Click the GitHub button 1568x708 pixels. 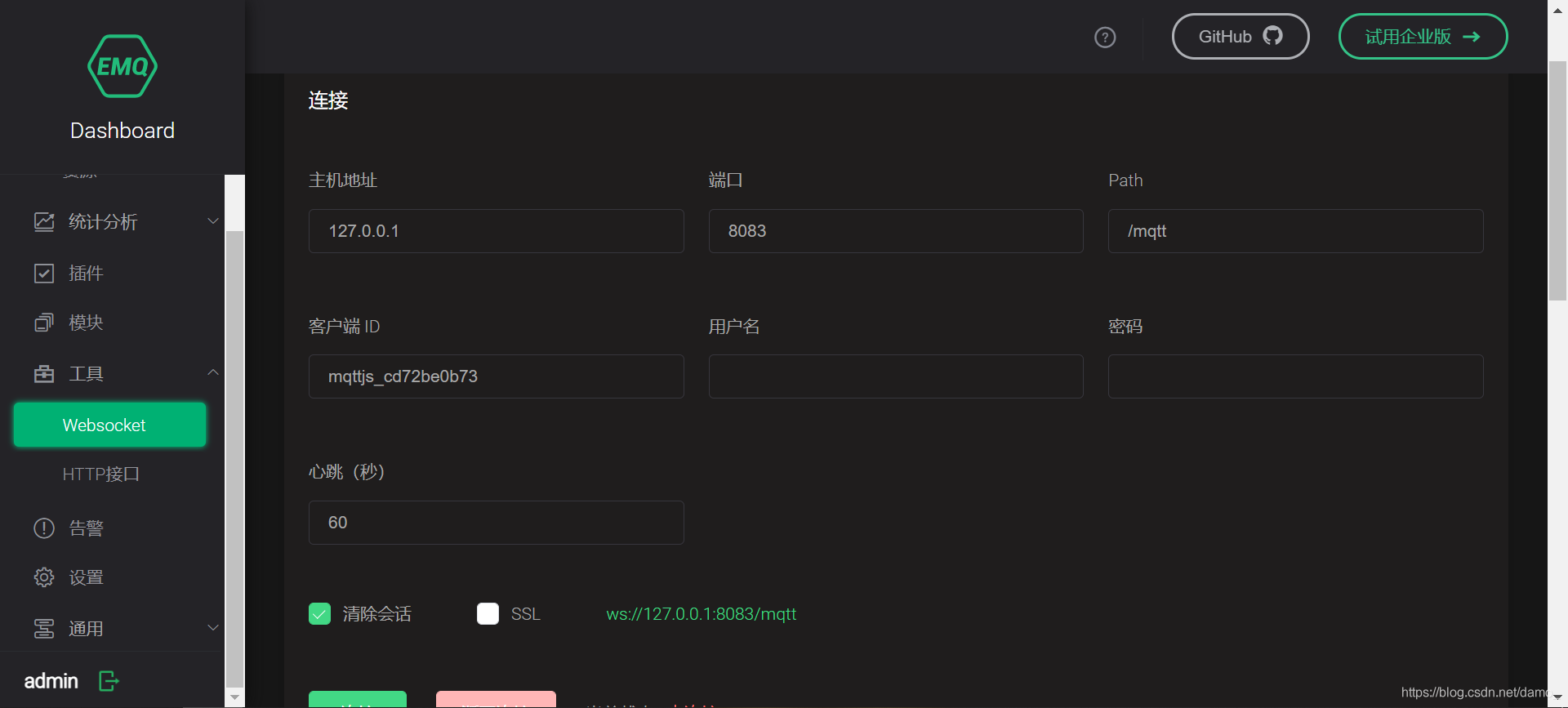tap(1241, 37)
